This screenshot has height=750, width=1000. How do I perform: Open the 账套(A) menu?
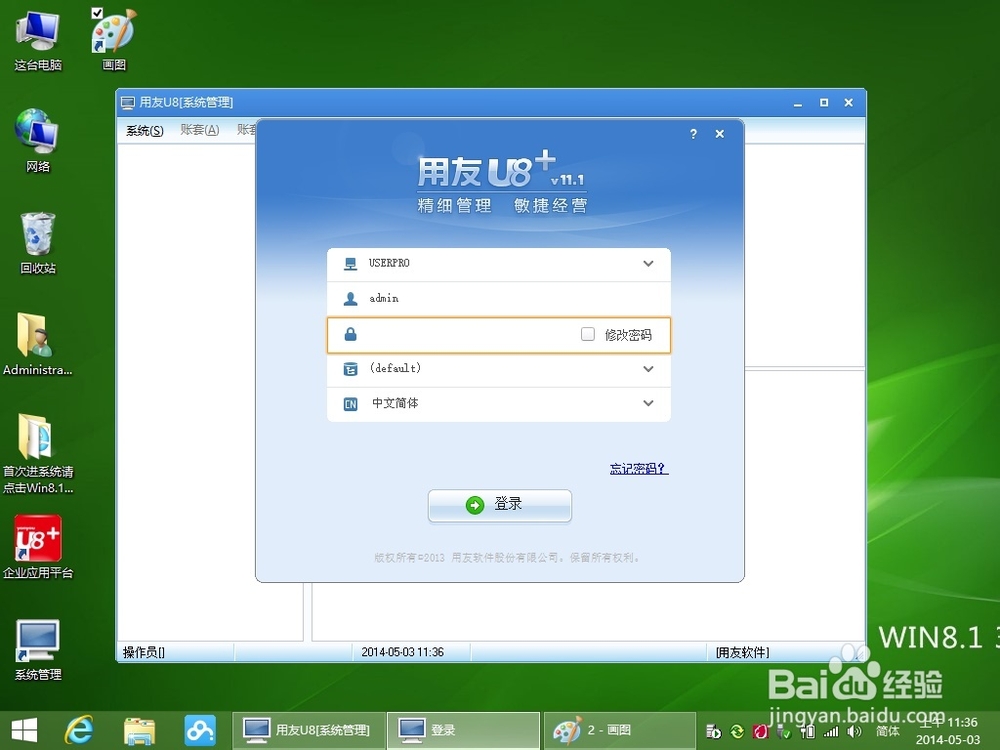pyautogui.click(x=200, y=129)
